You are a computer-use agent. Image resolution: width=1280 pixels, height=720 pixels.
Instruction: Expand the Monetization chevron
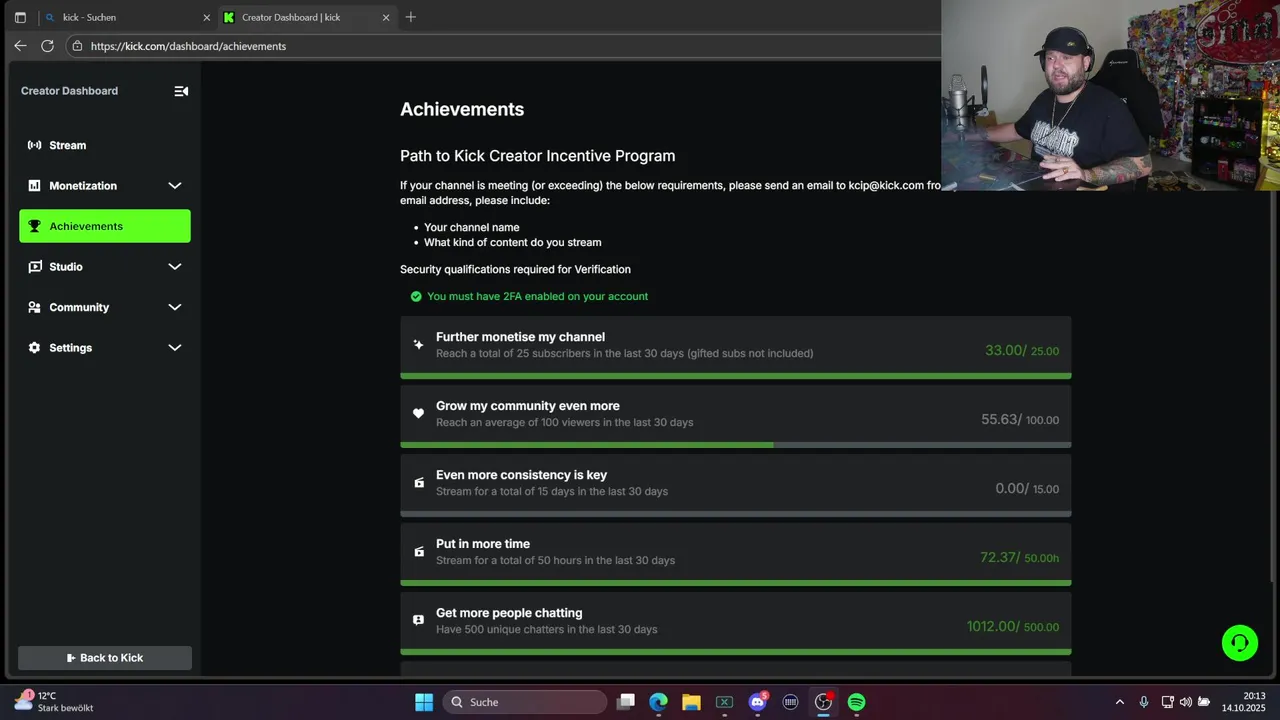(175, 186)
